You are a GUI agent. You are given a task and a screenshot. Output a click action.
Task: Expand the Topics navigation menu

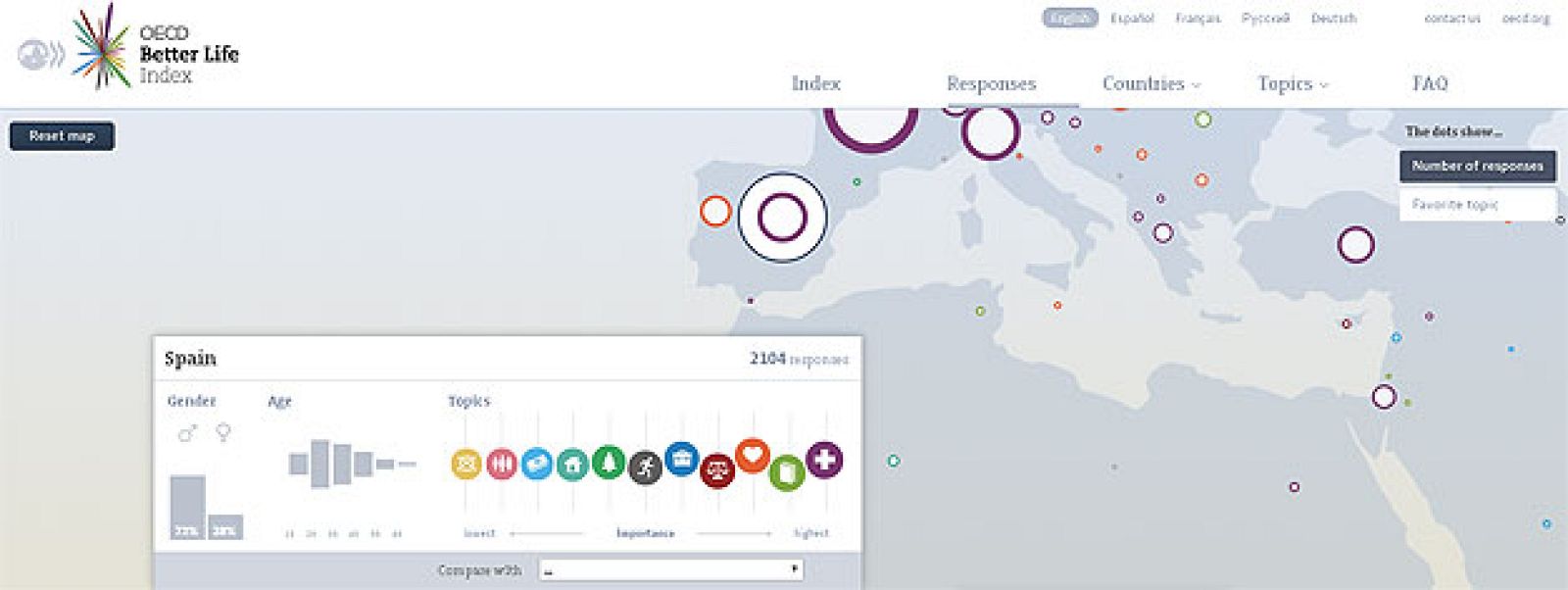tap(1293, 84)
